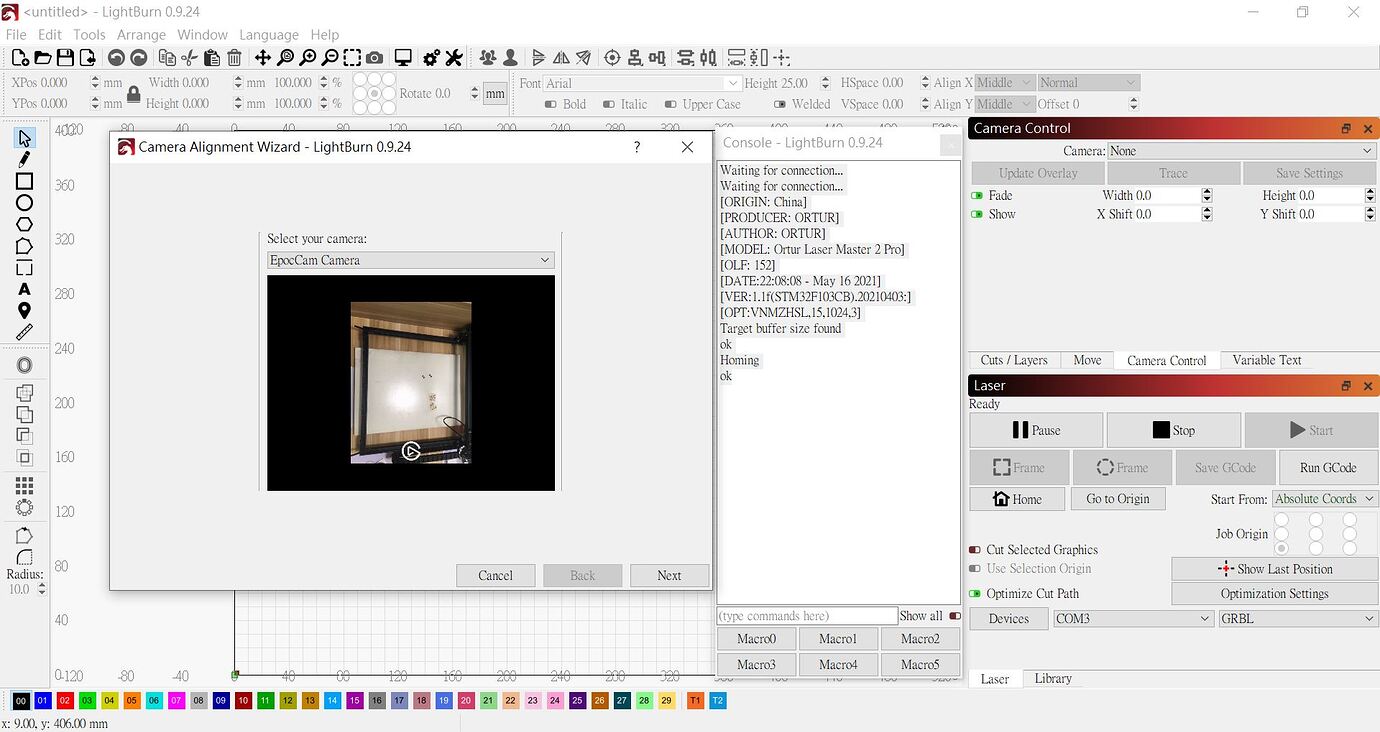Open the Font Arial dropdown
The width and height of the screenshot is (1380, 732).
[642, 83]
